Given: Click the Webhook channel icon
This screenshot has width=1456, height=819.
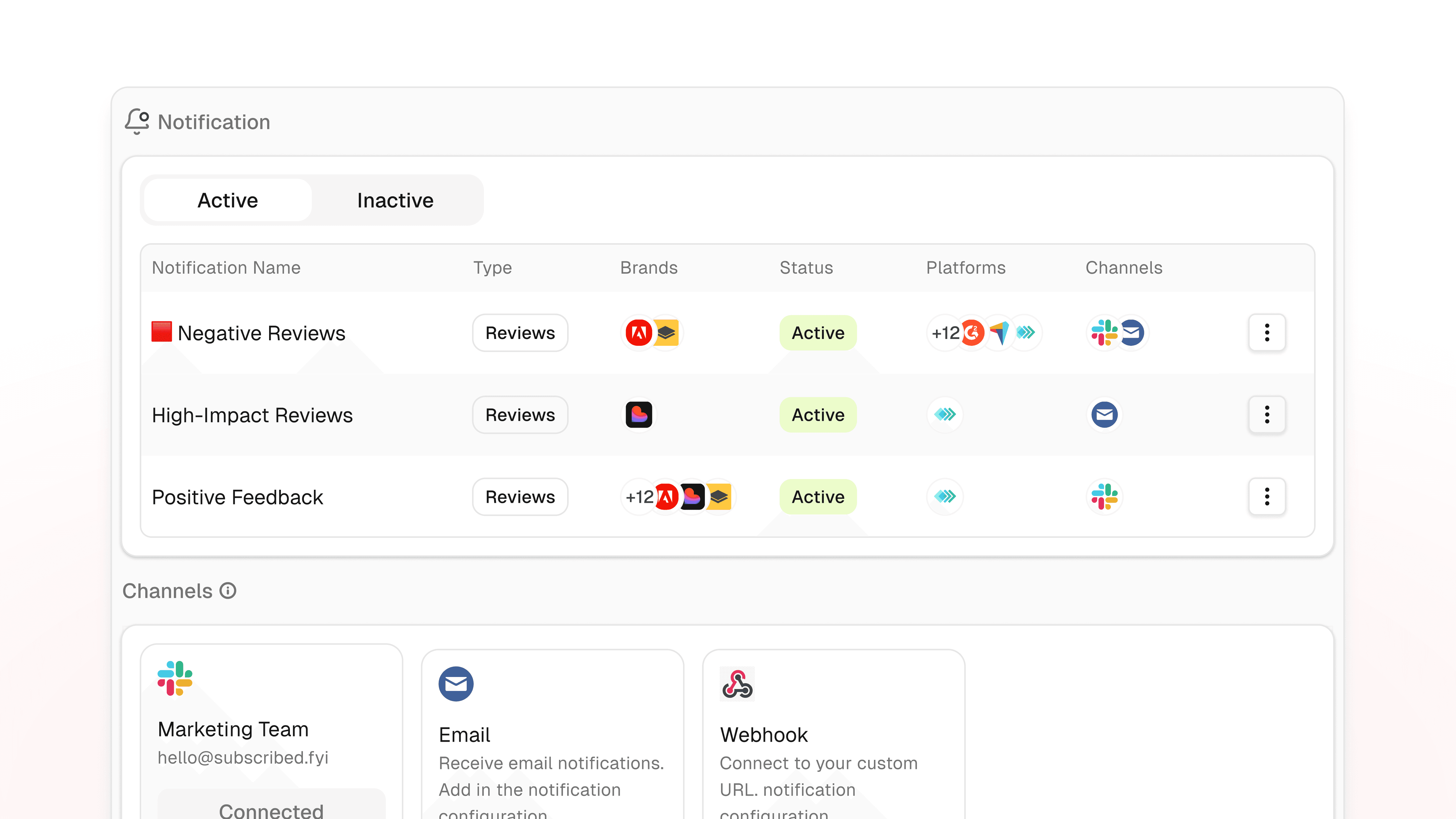Looking at the screenshot, I should pos(737,684).
